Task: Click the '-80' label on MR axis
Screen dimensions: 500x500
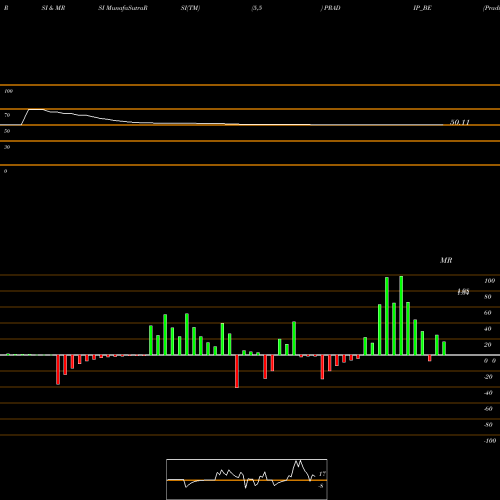Action: click(x=488, y=425)
